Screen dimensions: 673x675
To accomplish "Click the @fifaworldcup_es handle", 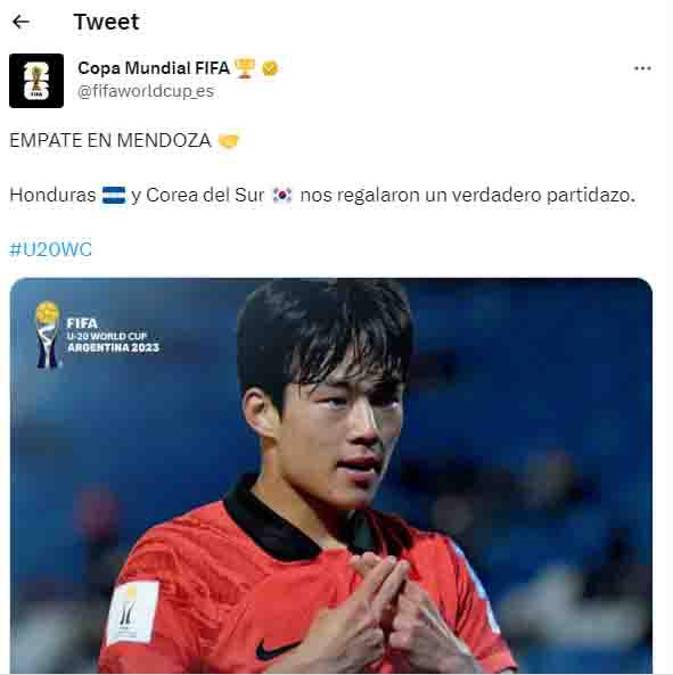I will coord(146,91).
